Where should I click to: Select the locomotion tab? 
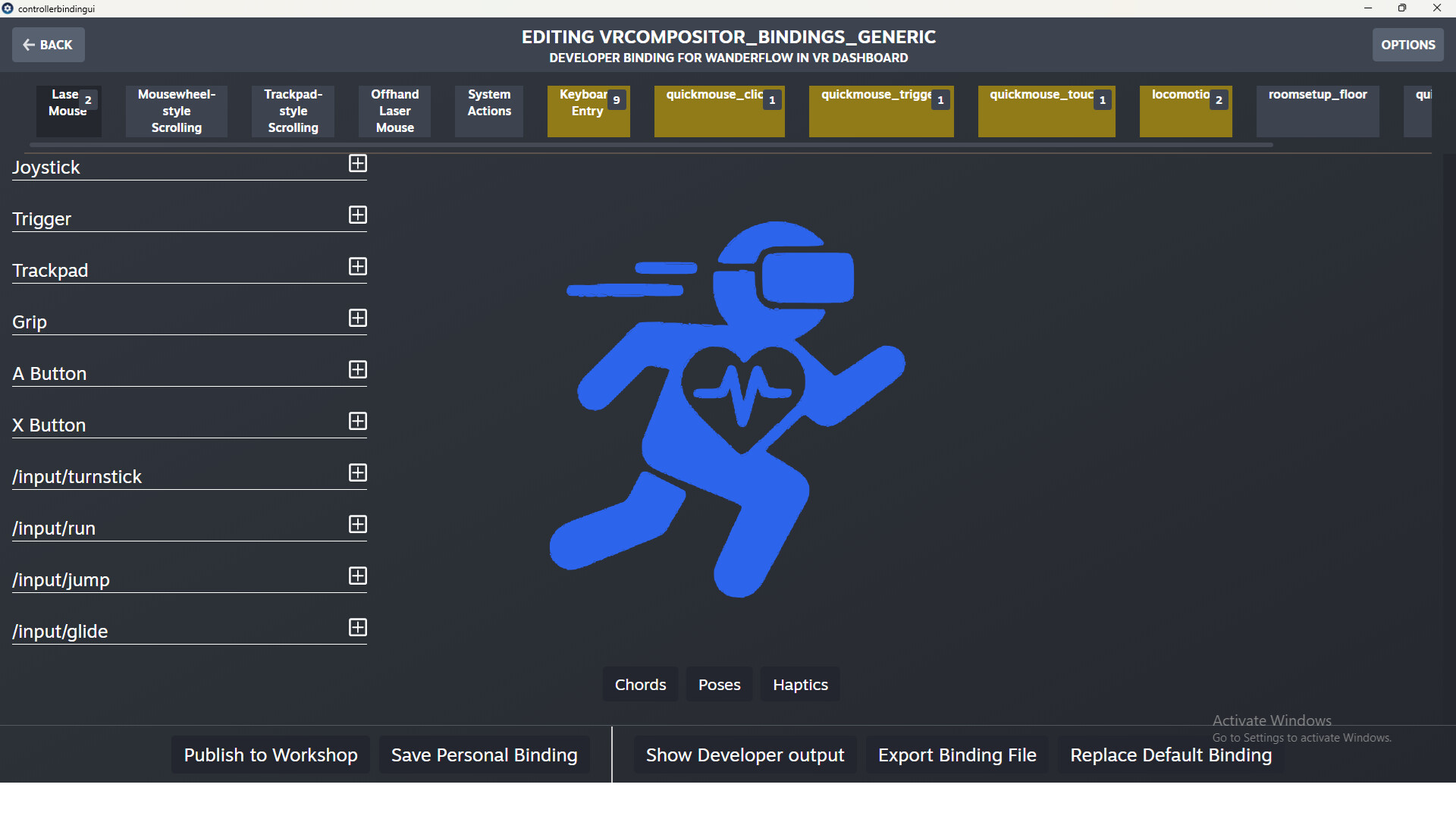pyautogui.click(x=1185, y=111)
